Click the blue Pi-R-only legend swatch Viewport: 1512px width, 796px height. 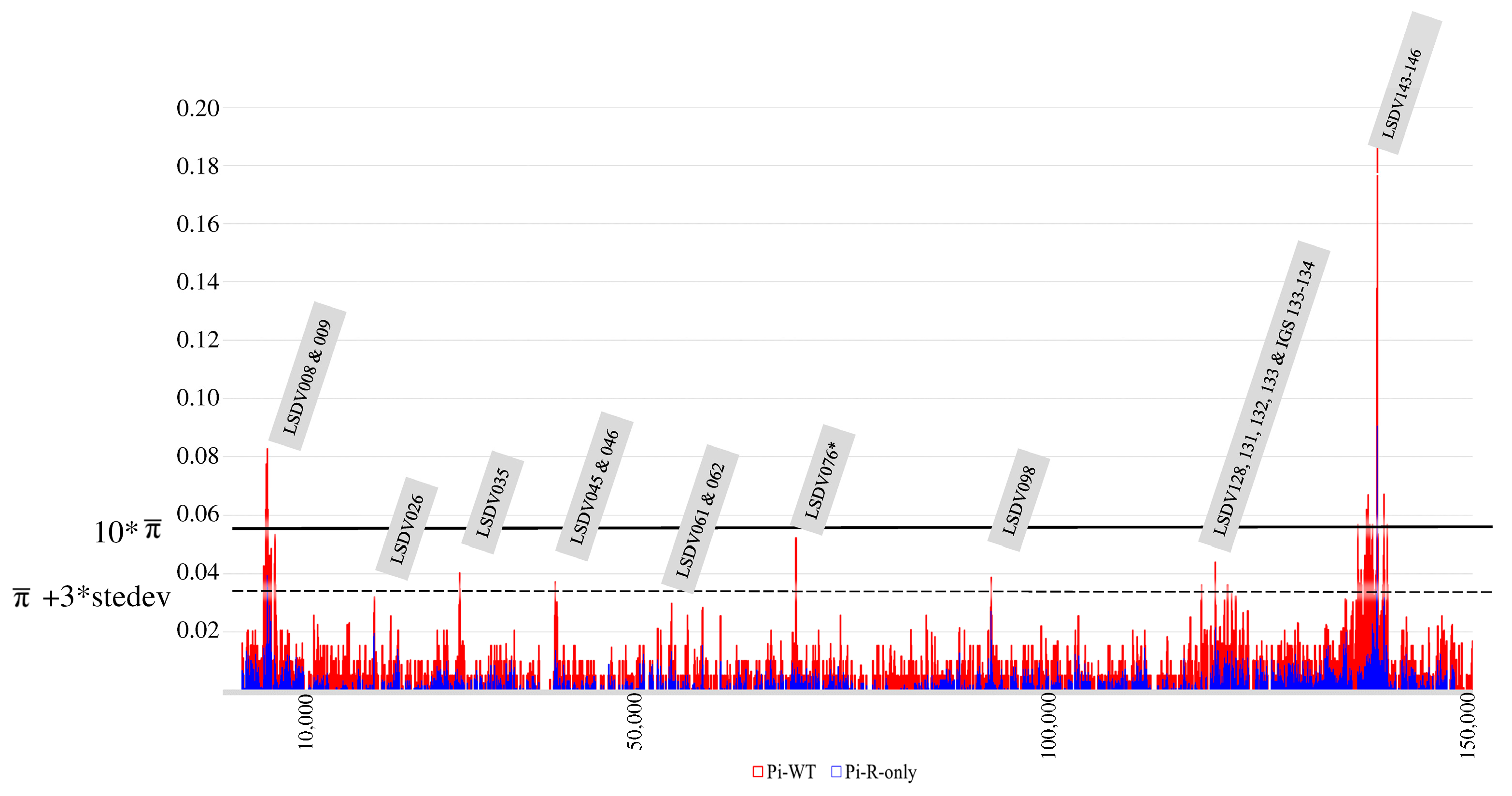click(836, 772)
